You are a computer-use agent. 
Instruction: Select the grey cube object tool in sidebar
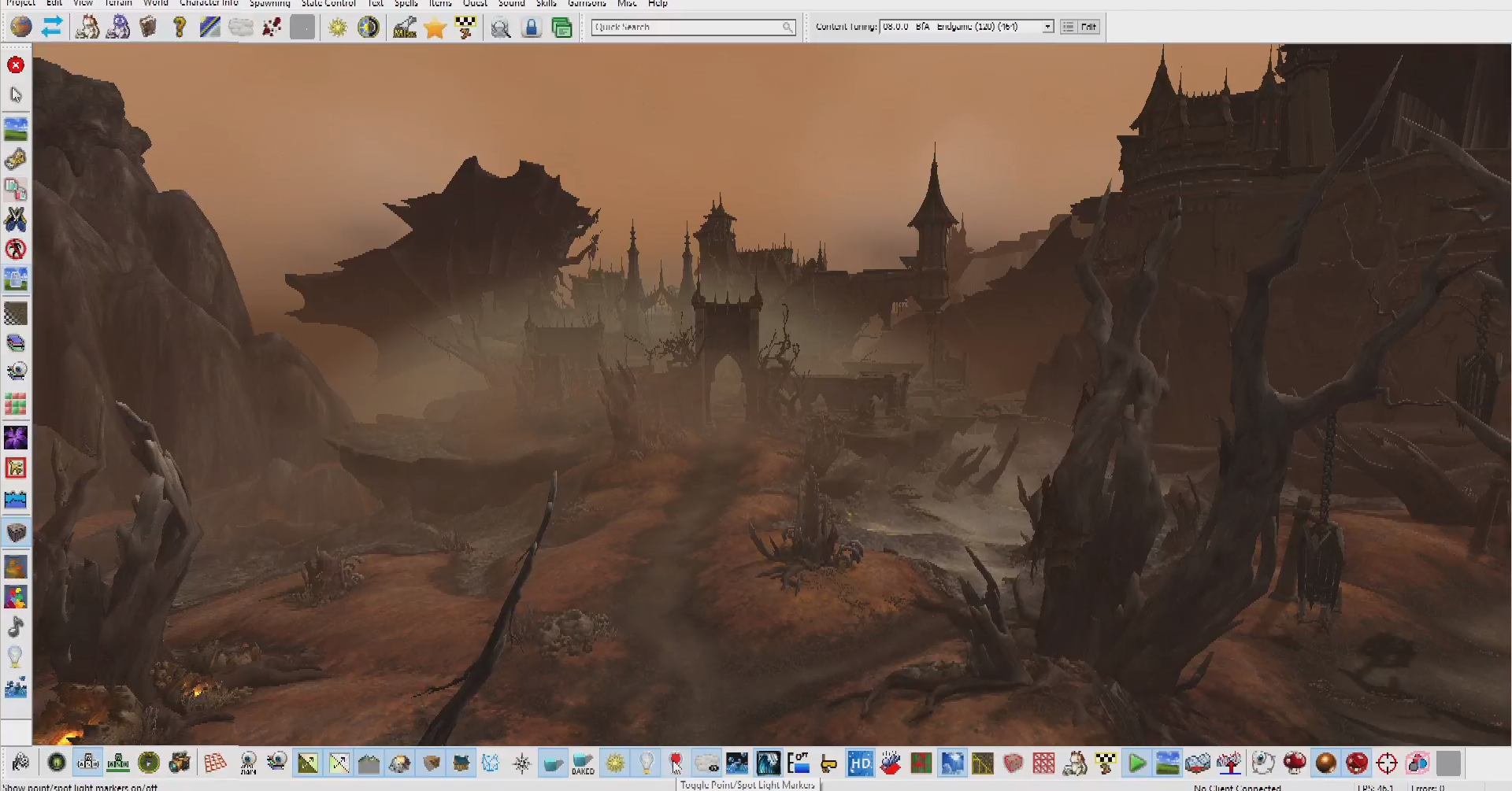coord(17,533)
